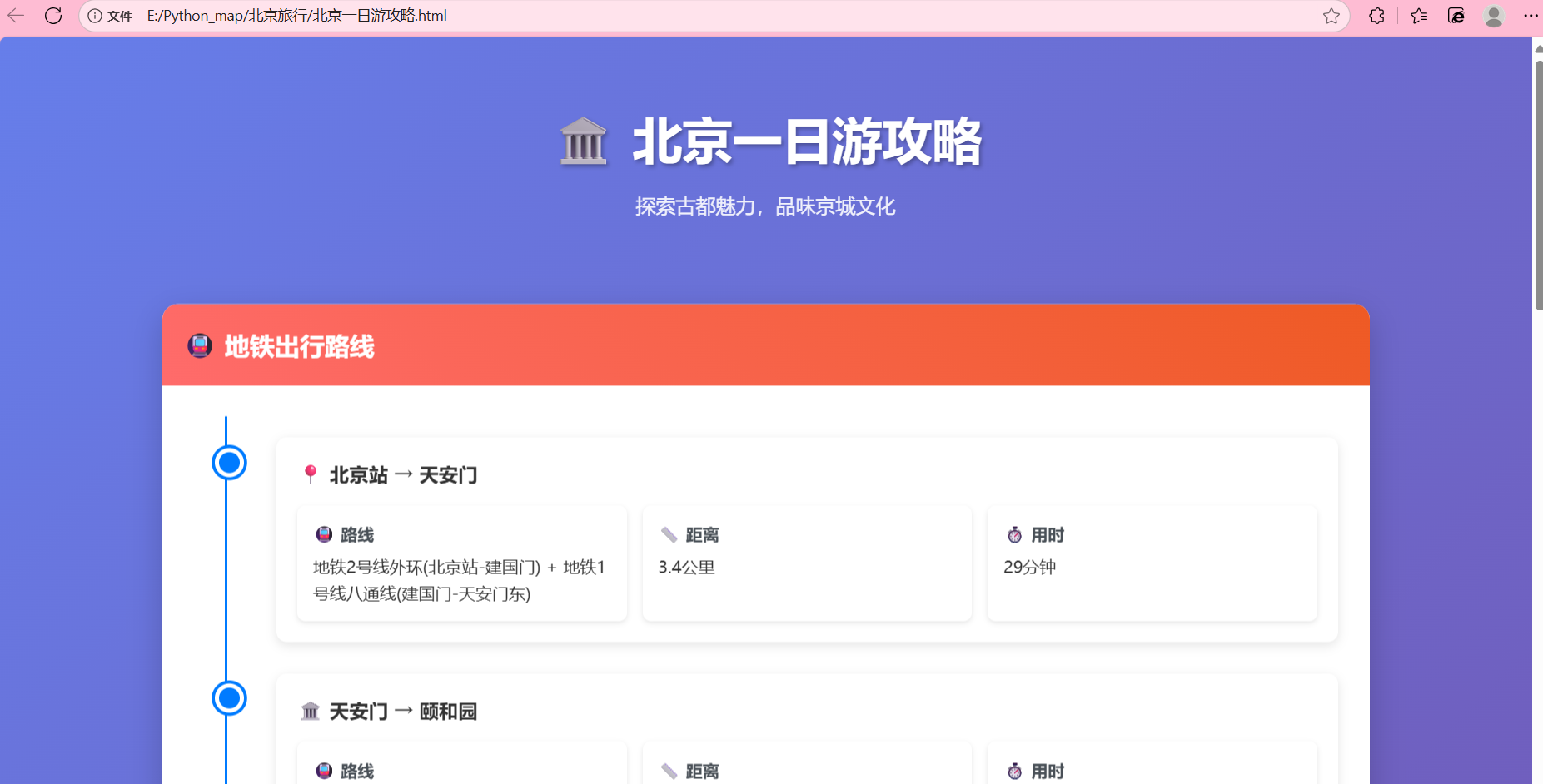This screenshot has width=1543, height=784.
Task: Click 距离 label in 北京站 card
Action: [702, 535]
